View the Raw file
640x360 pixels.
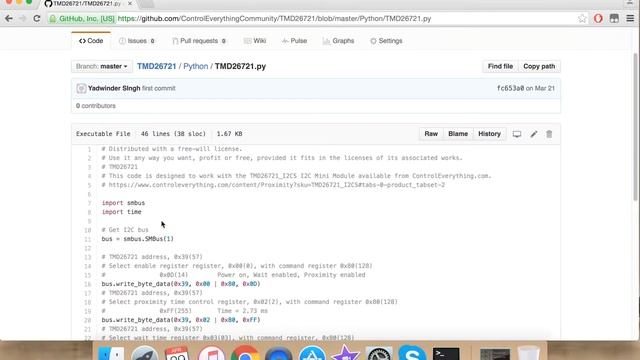tap(431, 134)
